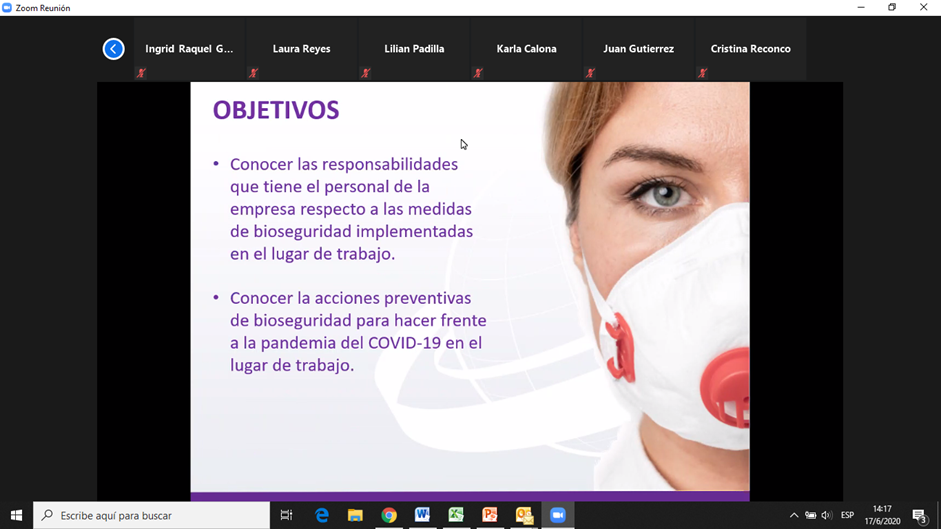Open Task View from taskbar
Screen dimensions: 941x529
286,515
